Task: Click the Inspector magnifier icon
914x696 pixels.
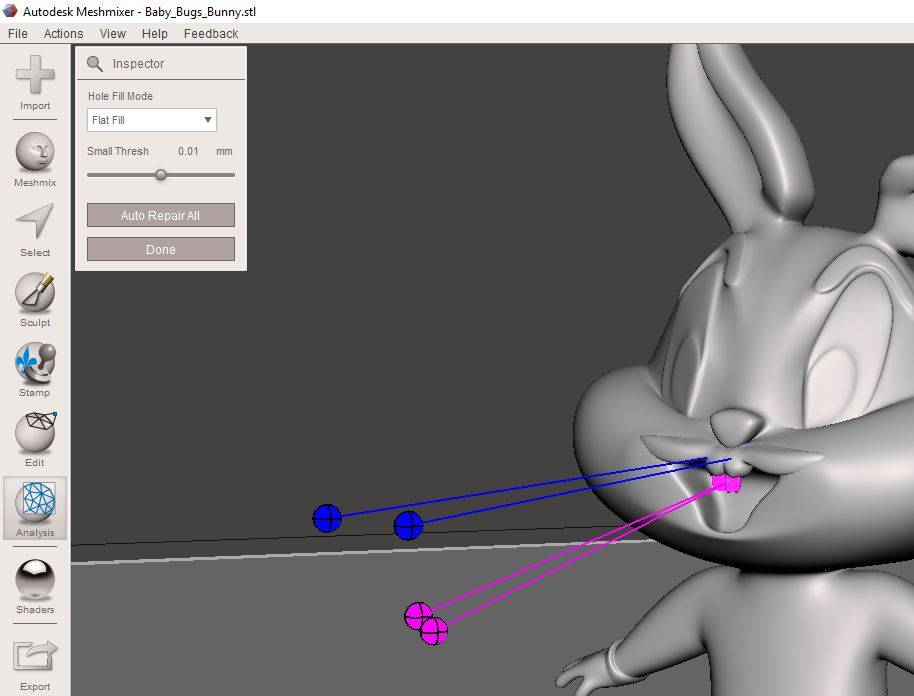Action: 94,64
